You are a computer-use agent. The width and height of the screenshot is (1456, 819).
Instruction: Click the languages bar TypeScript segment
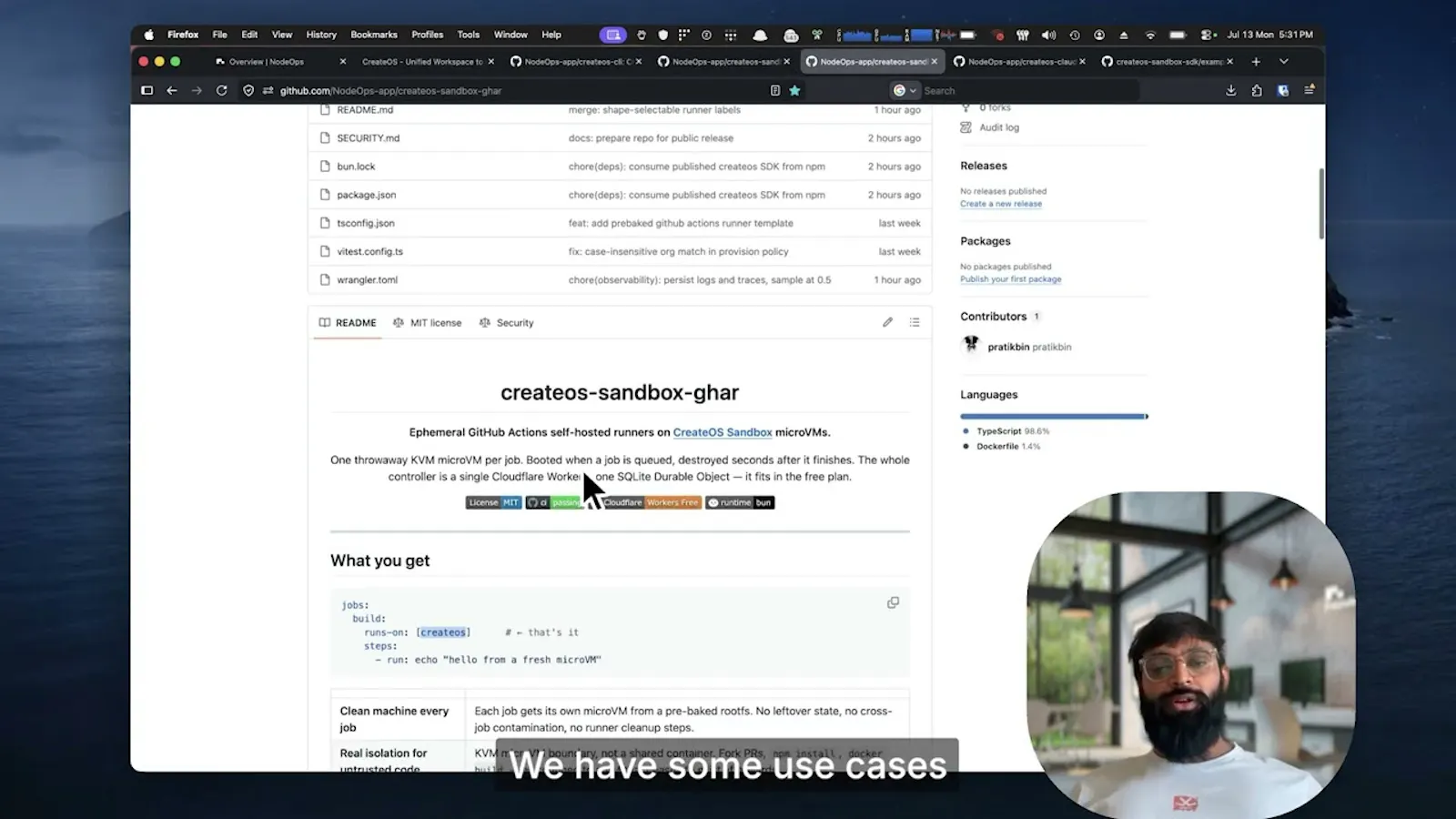click(1052, 417)
